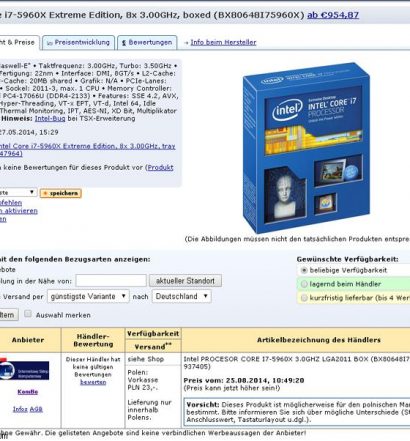Click the 'aktivieren' link
Screen dimensions: 410x441
click(19, 211)
